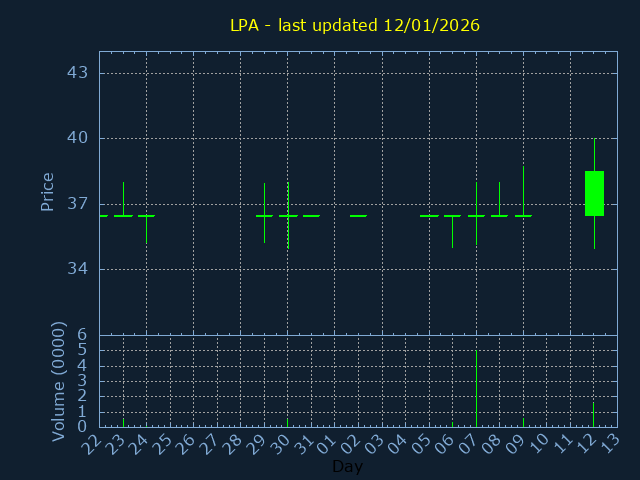The image size is (640, 480).
Task: Click the green candlestick body on day 12
Action: pyautogui.click(x=594, y=193)
